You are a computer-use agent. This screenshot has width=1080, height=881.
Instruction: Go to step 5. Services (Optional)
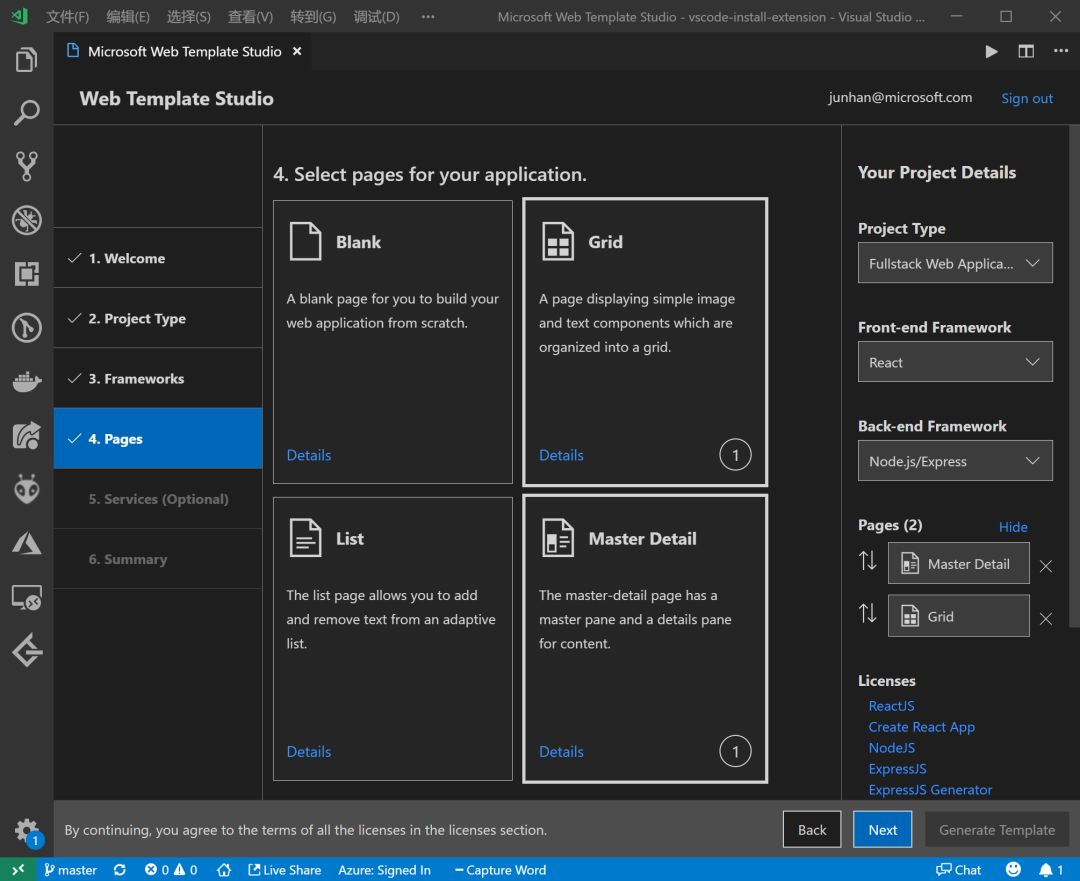click(158, 499)
